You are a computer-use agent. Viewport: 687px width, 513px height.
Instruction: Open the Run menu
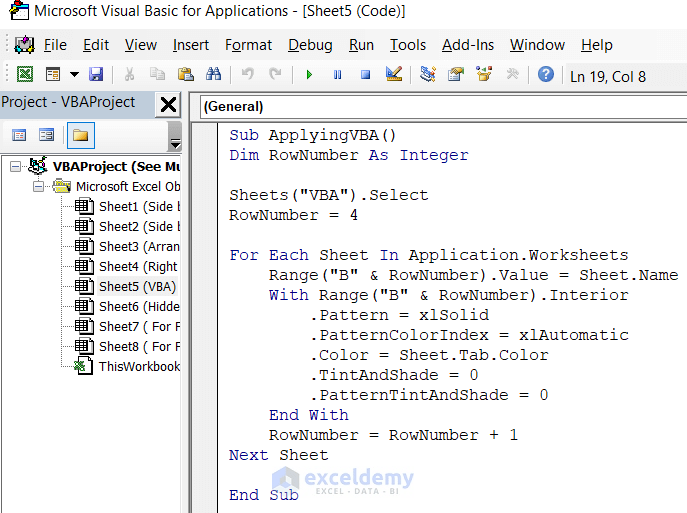[x=361, y=45]
